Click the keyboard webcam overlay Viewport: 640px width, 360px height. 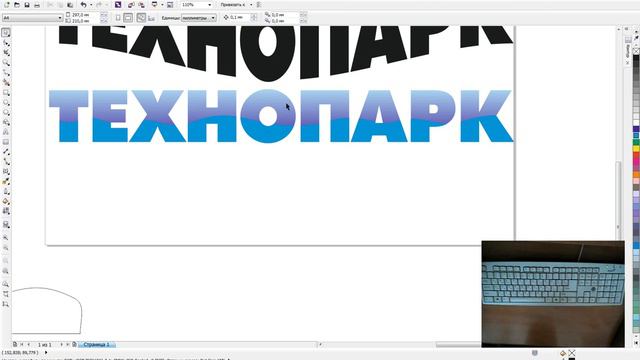(x=553, y=294)
